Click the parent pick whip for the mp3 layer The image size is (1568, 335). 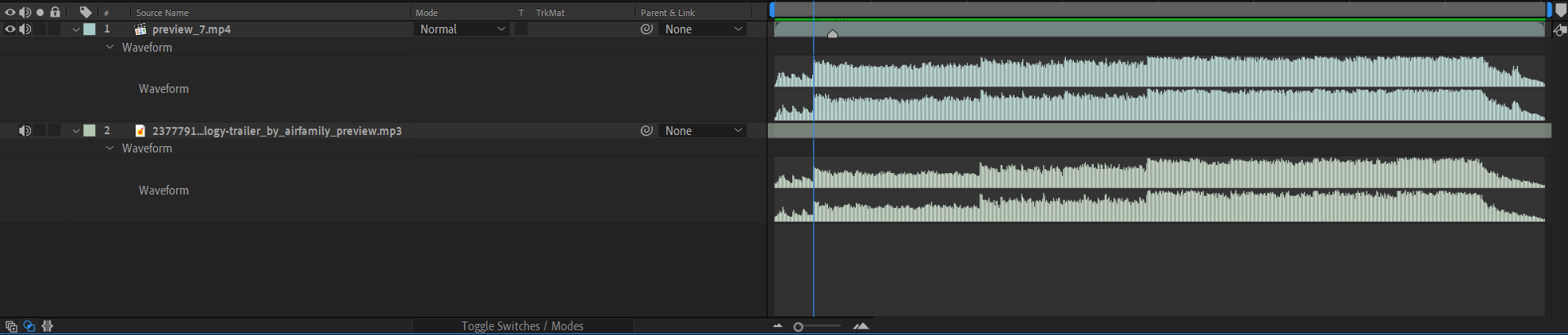pyautogui.click(x=647, y=130)
